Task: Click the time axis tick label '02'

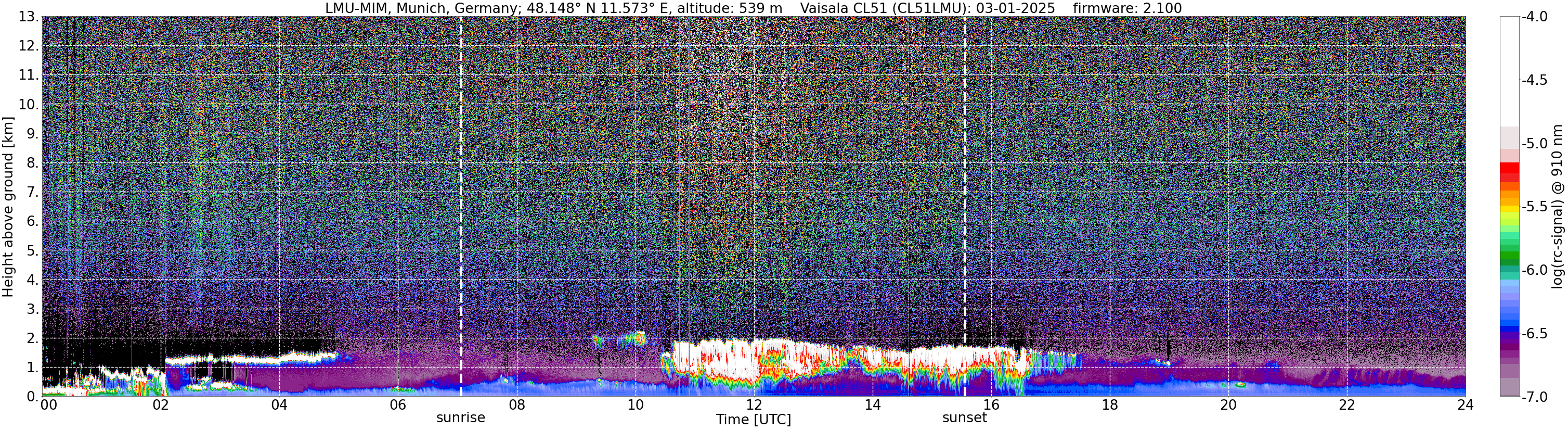Action: coord(160,405)
